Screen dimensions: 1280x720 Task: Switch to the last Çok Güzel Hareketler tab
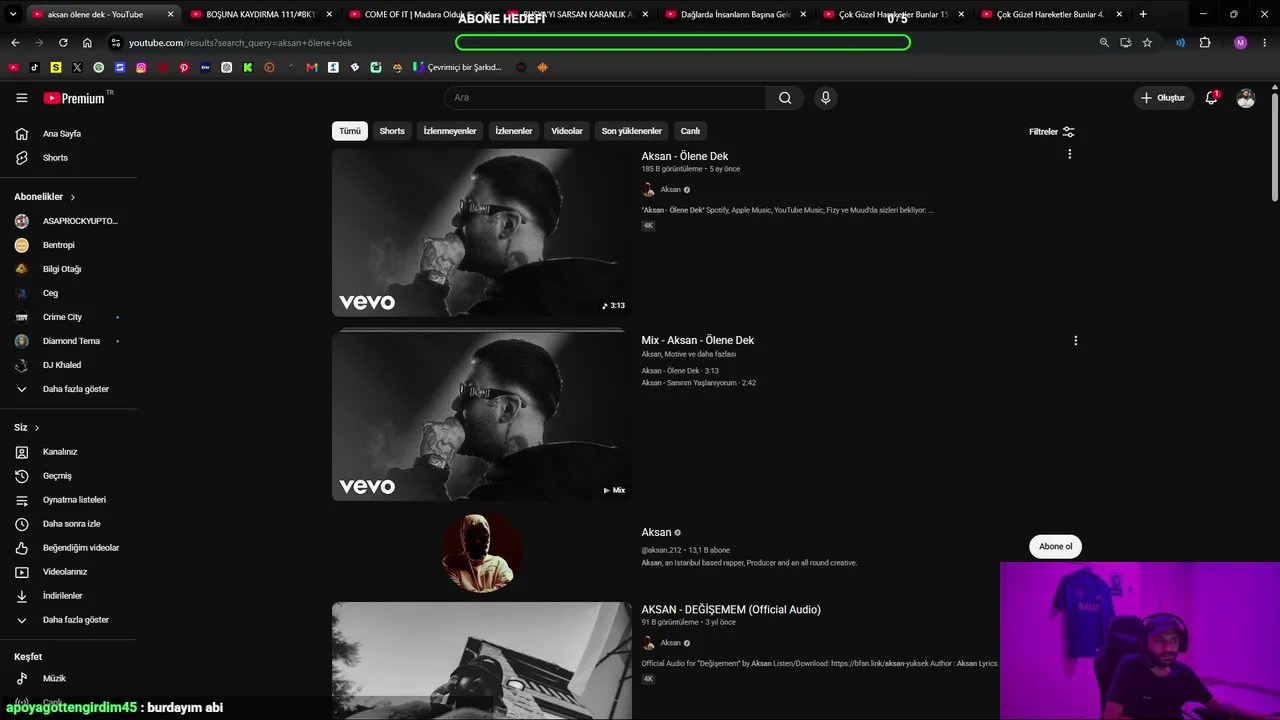1050,14
